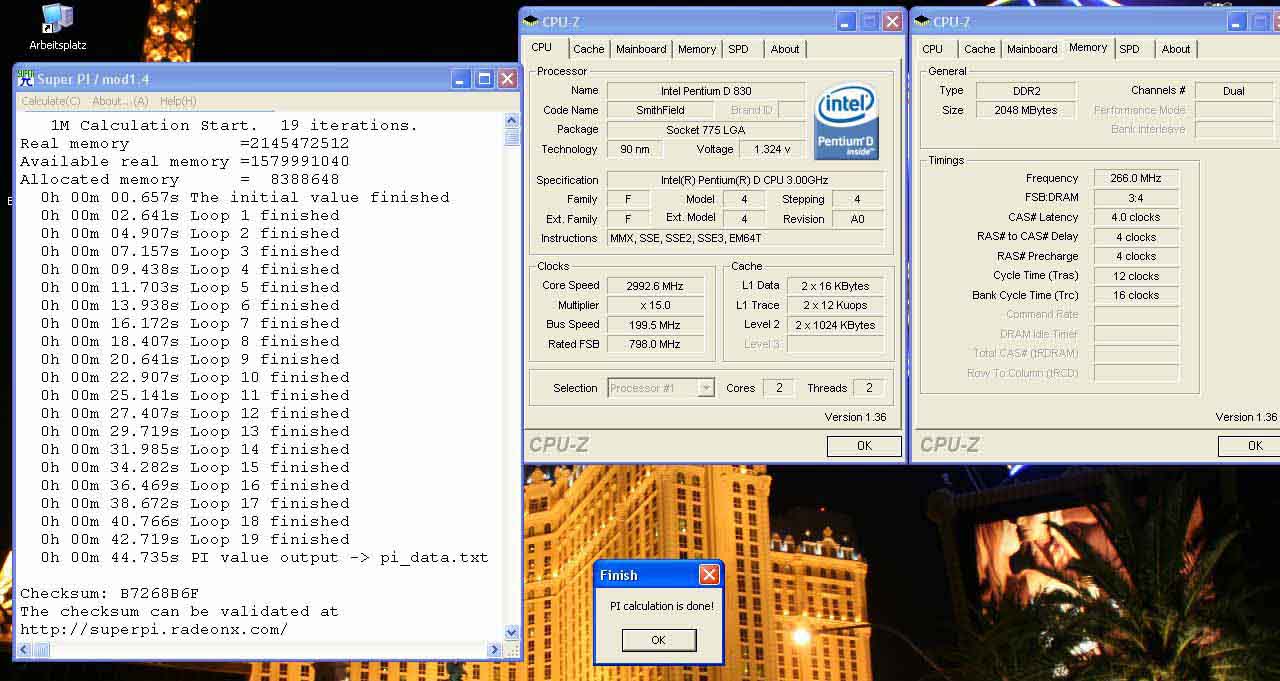Close the Super PI window
The height and width of the screenshot is (681, 1280).
click(x=507, y=79)
